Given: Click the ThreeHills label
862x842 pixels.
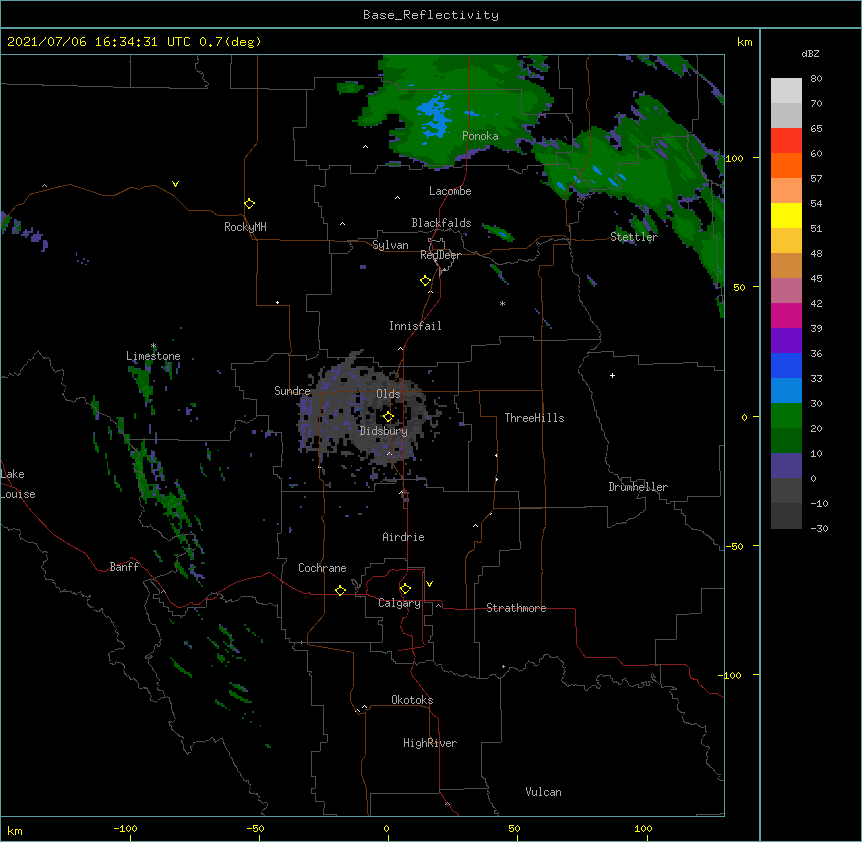Looking at the screenshot, I should click(x=534, y=418).
